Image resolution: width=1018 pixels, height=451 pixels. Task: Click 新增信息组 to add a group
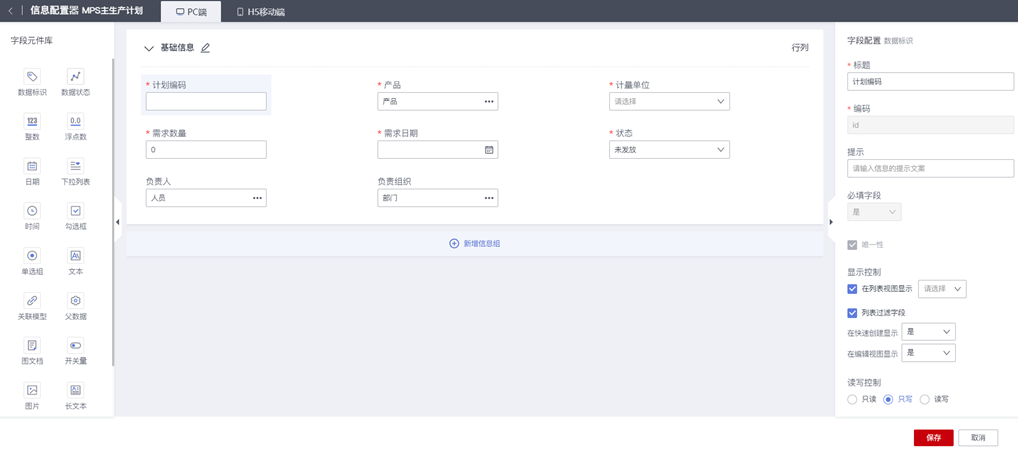(475, 243)
